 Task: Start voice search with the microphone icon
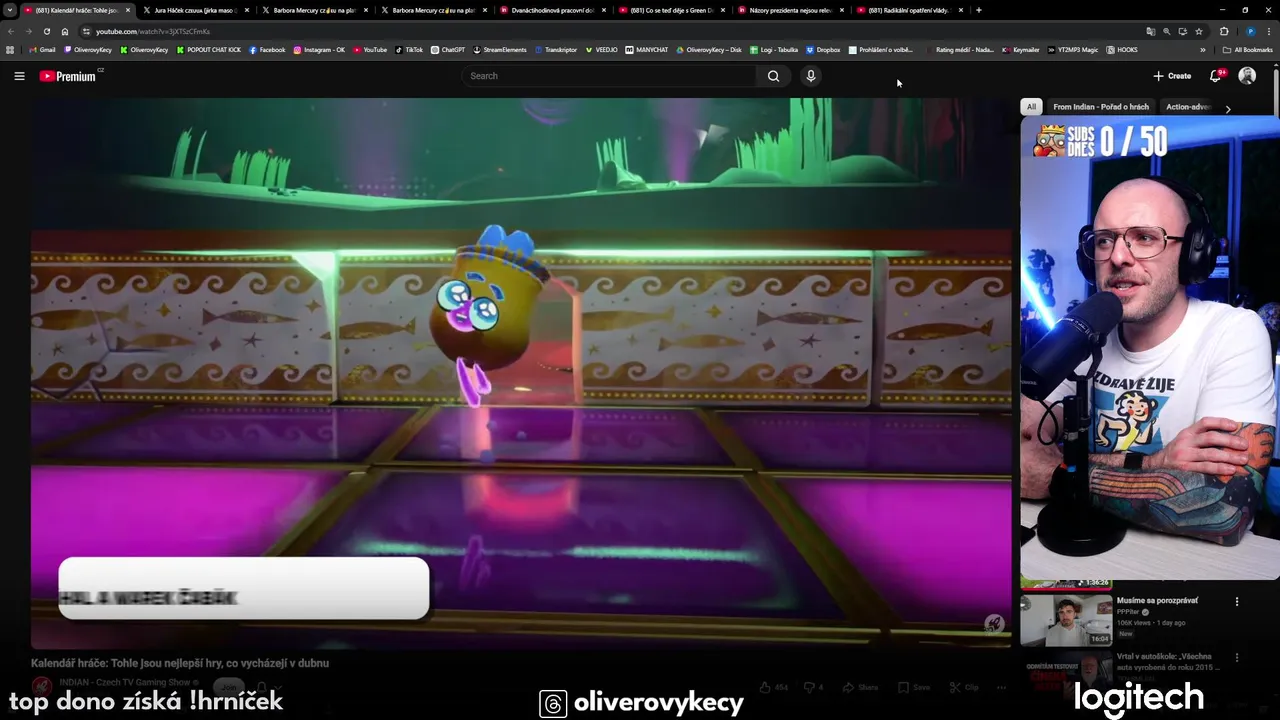coord(811,76)
